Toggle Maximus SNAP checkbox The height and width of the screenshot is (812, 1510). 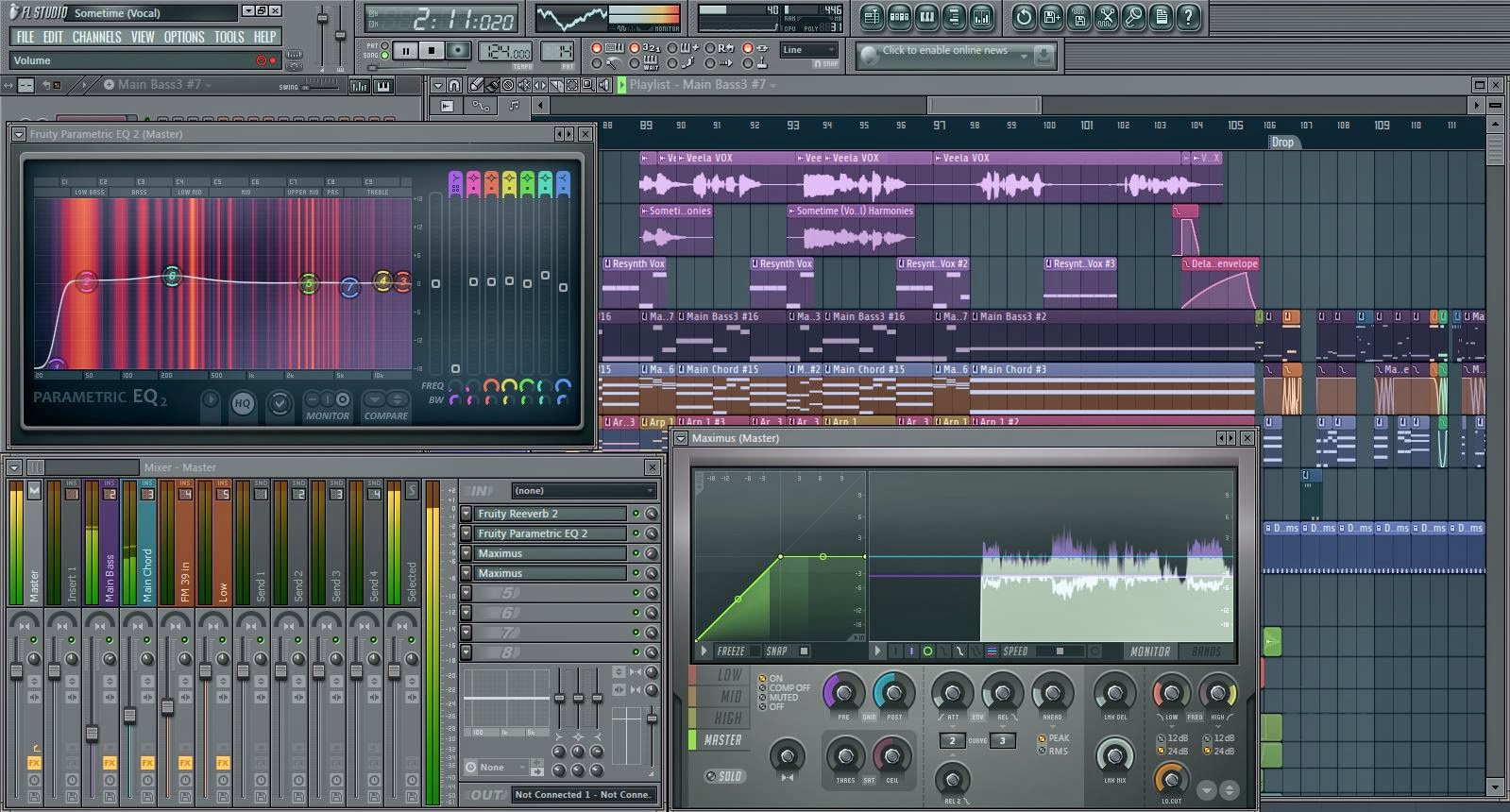tap(804, 651)
